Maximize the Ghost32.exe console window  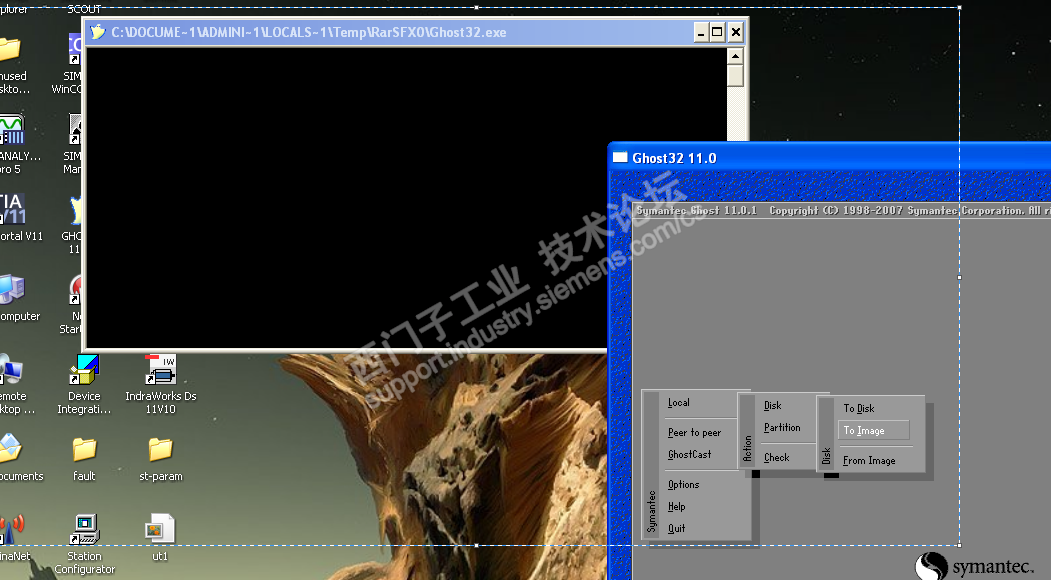tap(717, 32)
